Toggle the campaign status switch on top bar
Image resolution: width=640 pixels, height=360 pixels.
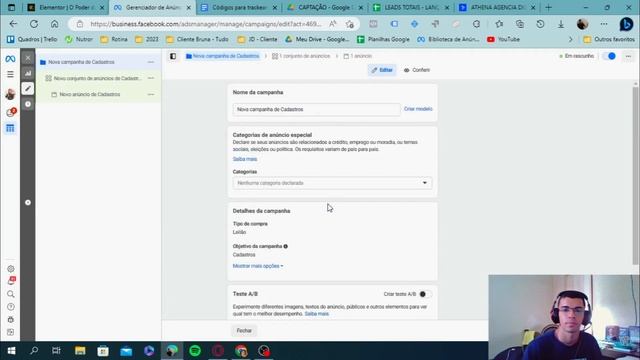pyautogui.click(x=609, y=56)
